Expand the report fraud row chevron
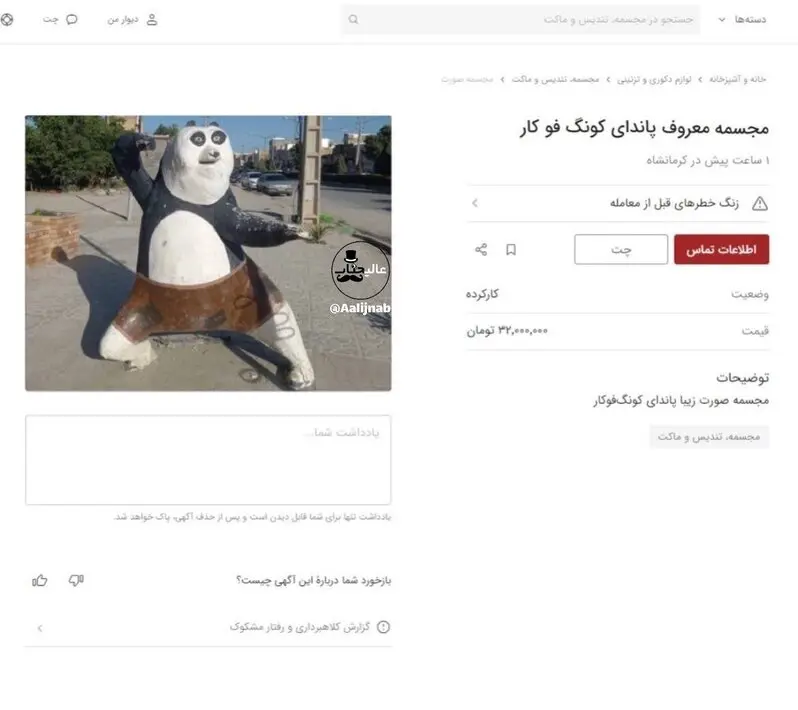The image size is (798, 710). (x=39, y=628)
